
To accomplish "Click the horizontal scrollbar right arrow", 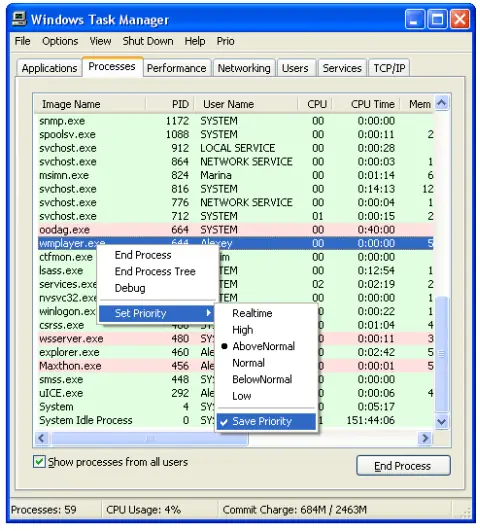I will (x=425, y=438).
